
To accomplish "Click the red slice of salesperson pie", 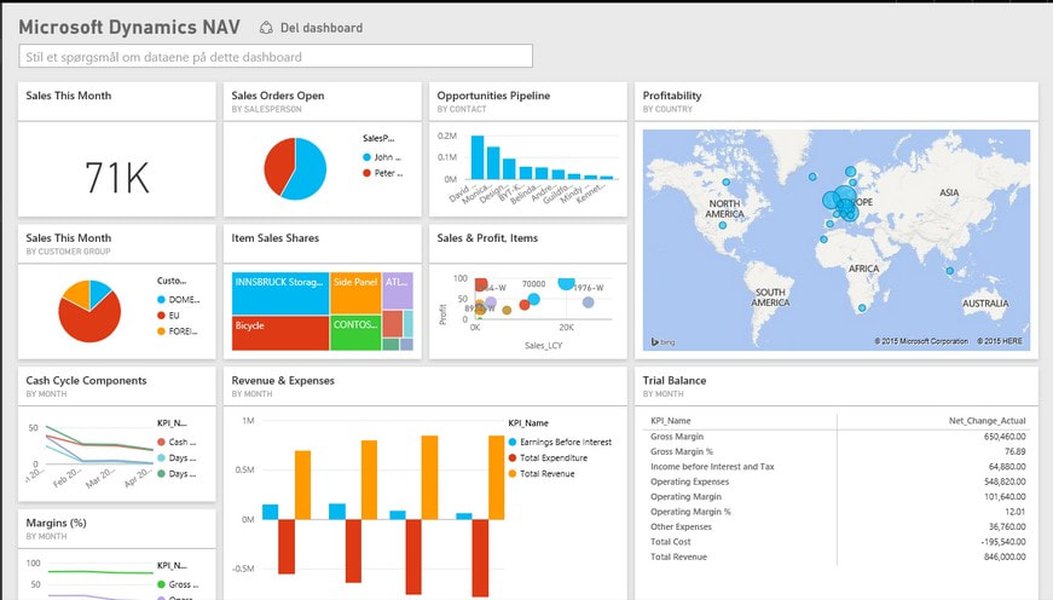I will point(277,165).
